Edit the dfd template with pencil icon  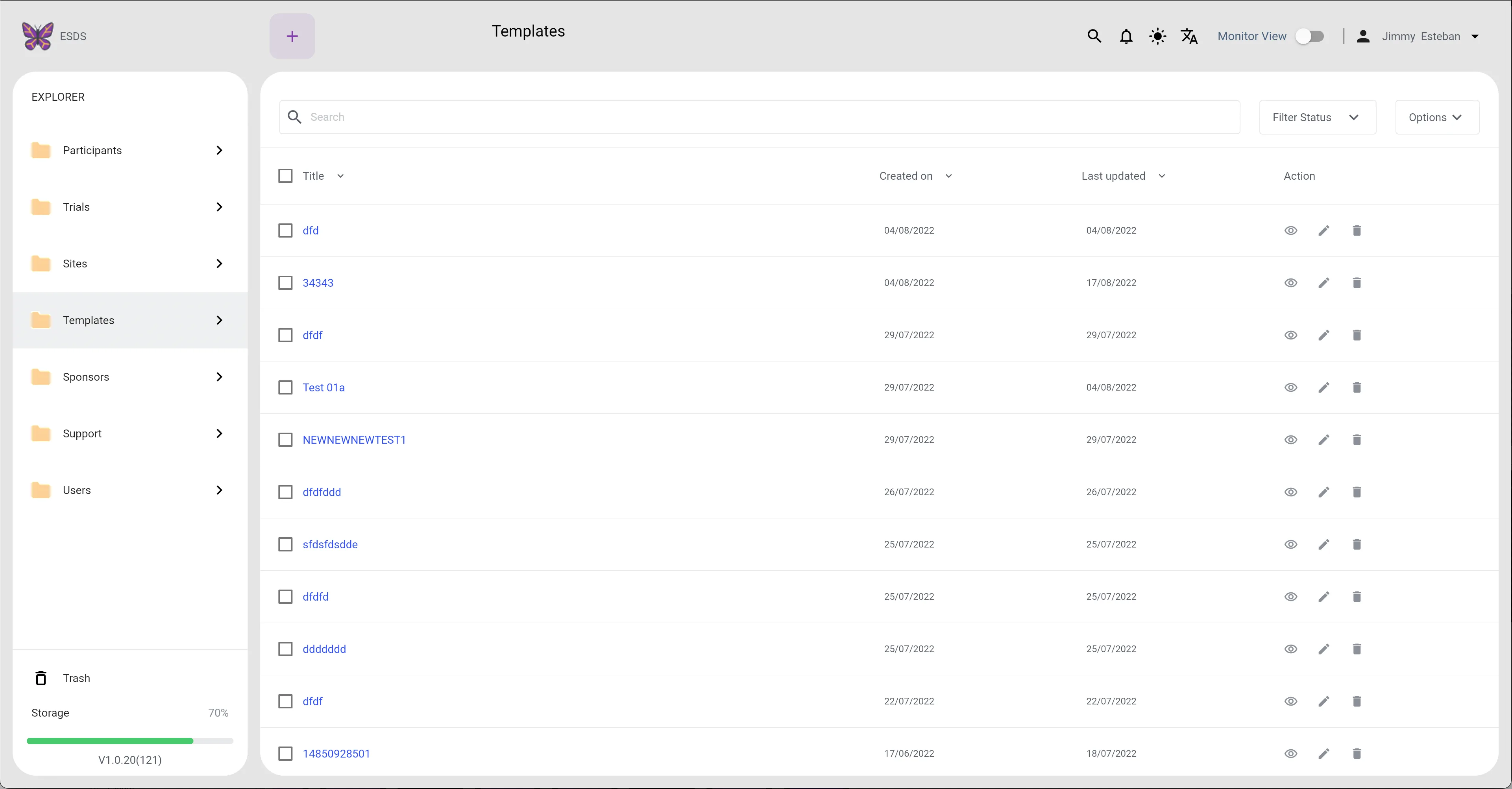tap(1323, 230)
